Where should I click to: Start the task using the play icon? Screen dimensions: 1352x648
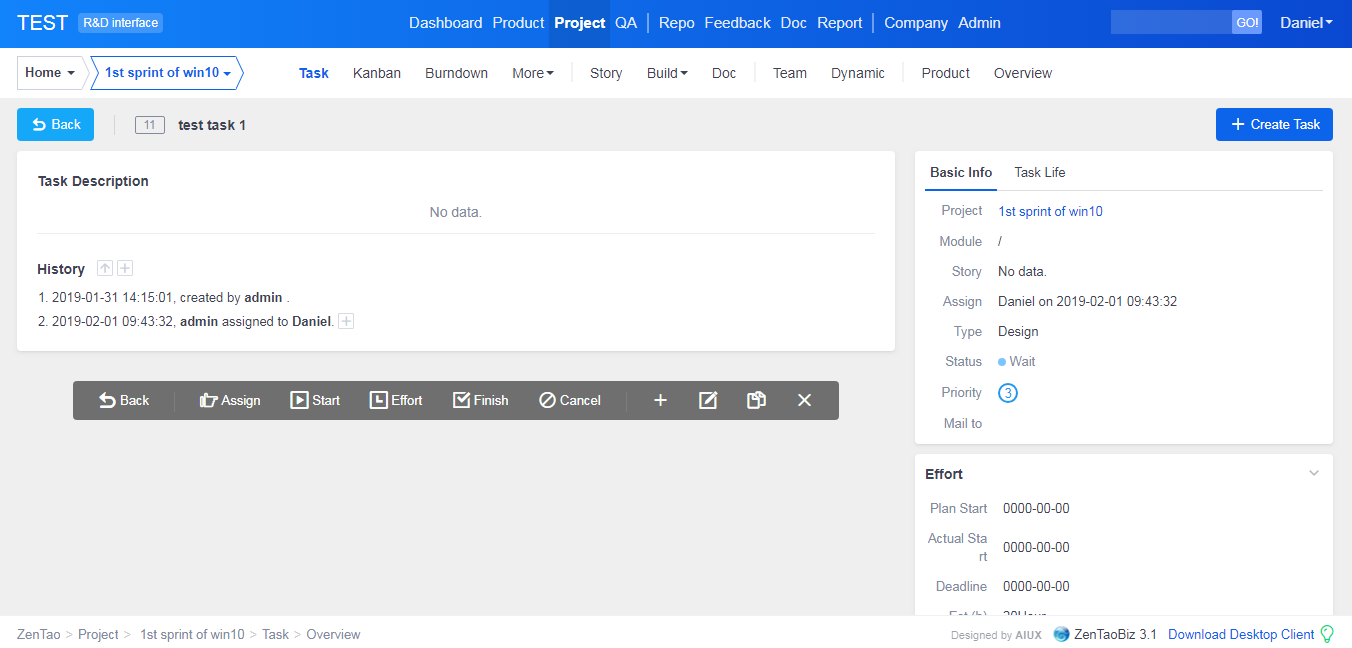click(x=299, y=400)
